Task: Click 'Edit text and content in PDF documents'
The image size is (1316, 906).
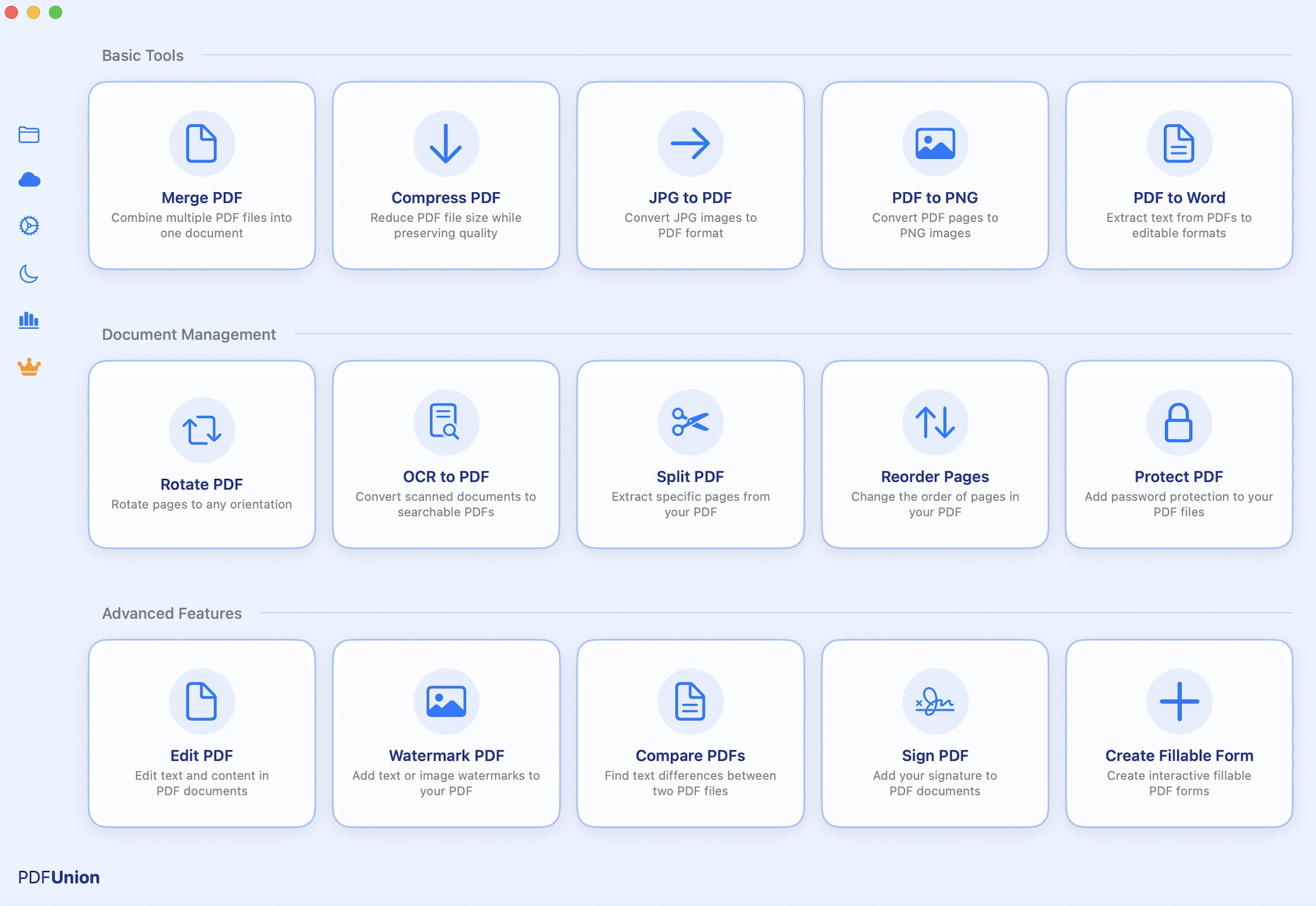Action: 202,783
